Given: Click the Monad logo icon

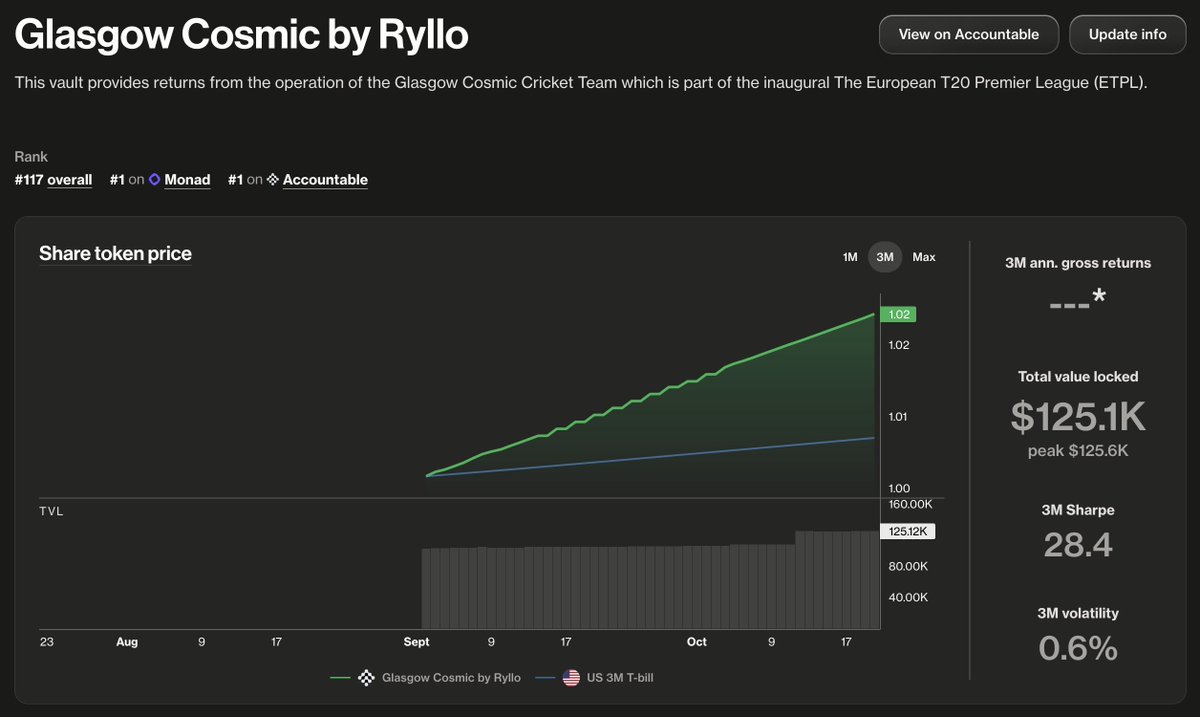Looking at the screenshot, I should coord(155,180).
